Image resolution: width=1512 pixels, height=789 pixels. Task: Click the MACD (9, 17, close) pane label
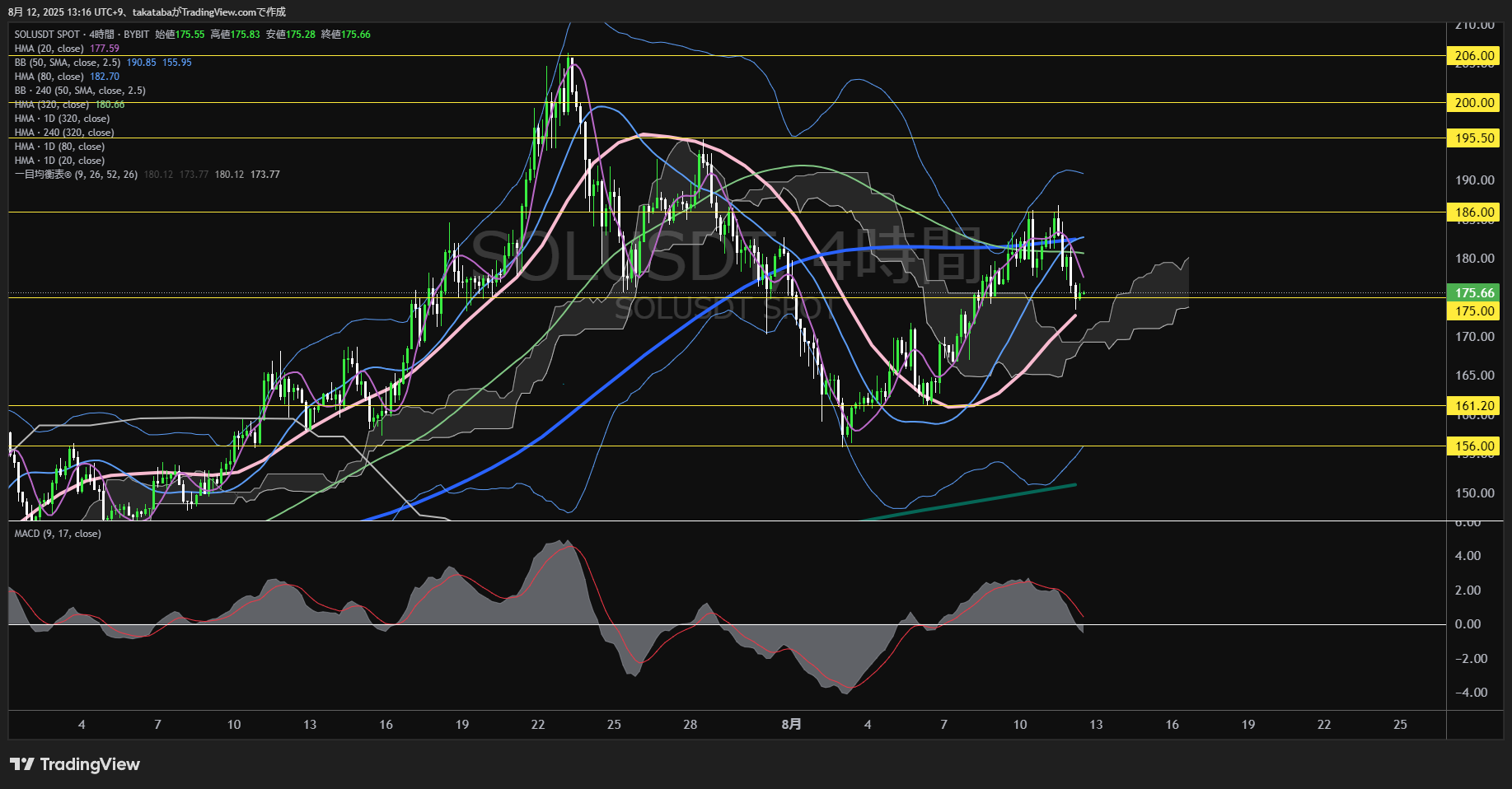point(58,534)
